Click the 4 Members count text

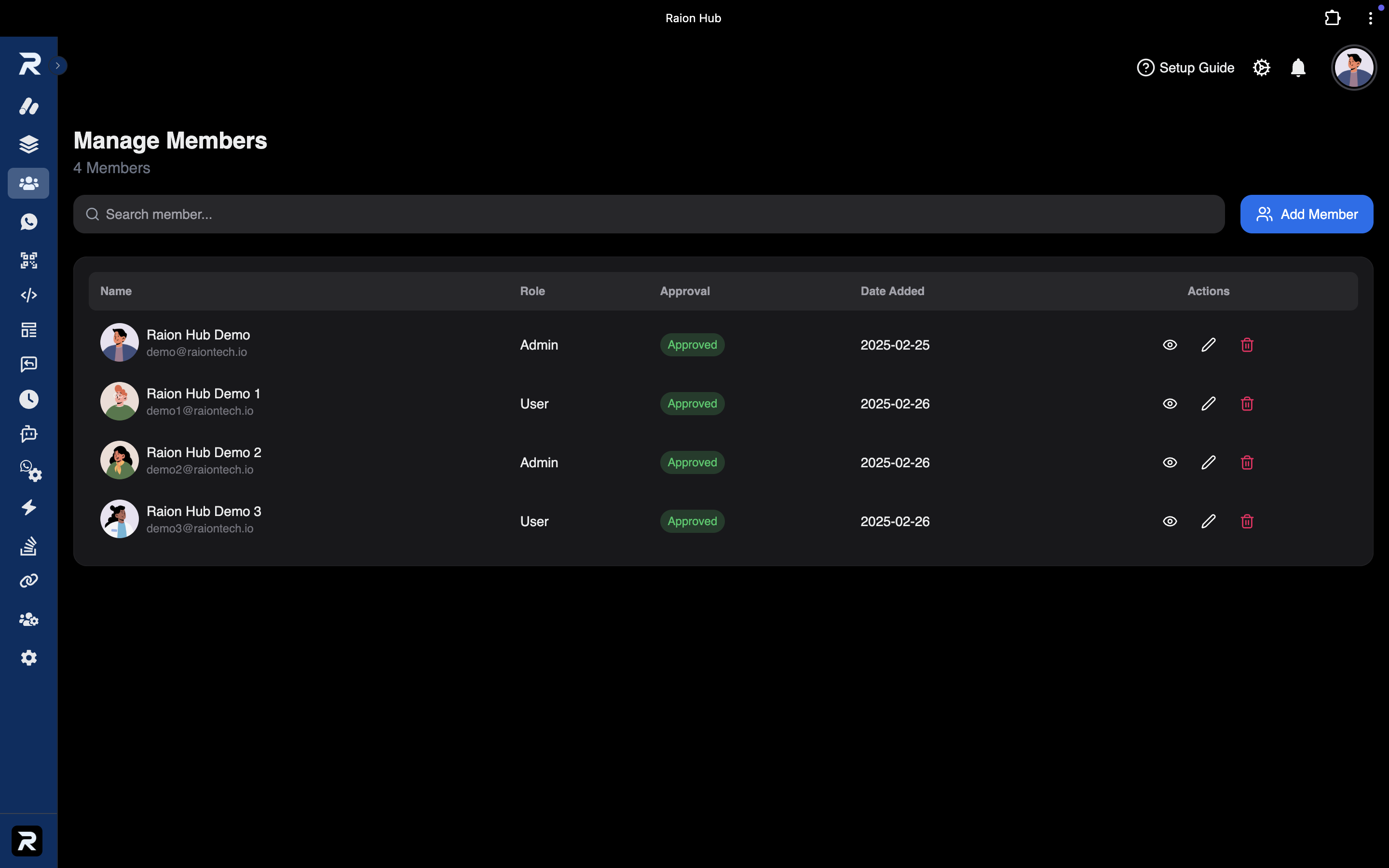point(112,168)
